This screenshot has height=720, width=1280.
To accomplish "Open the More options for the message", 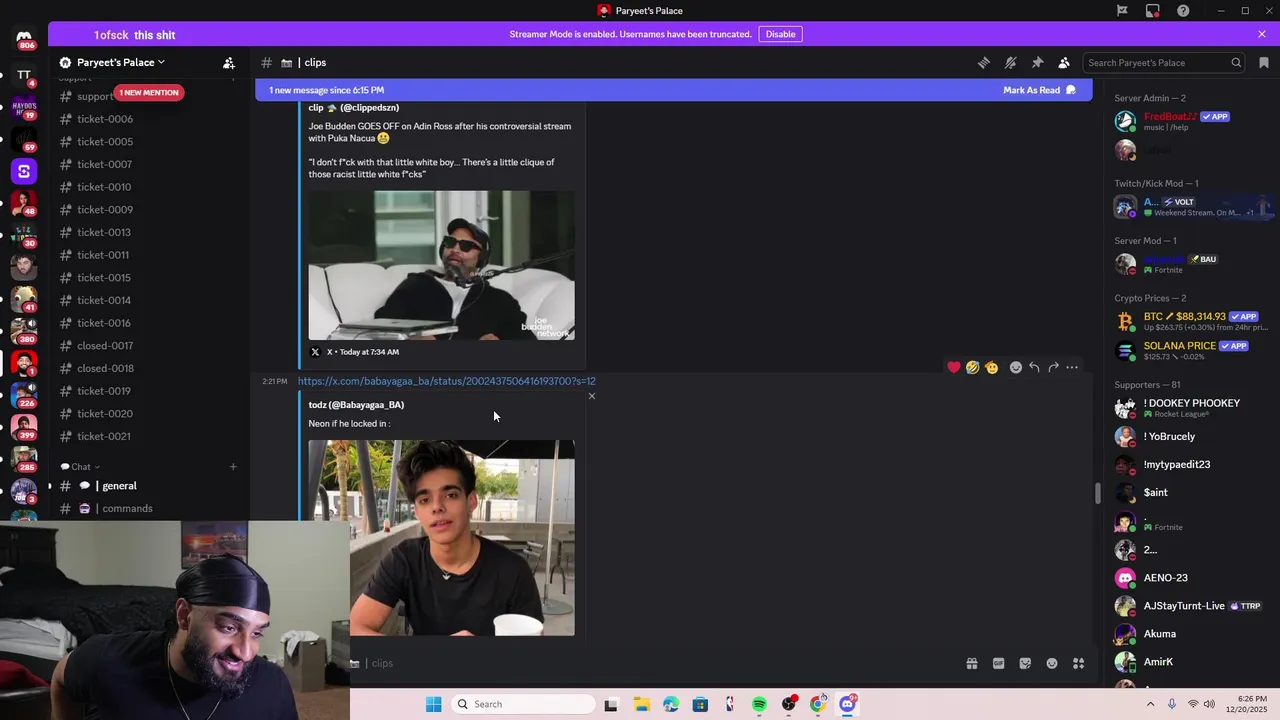I will pos(1072,367).
